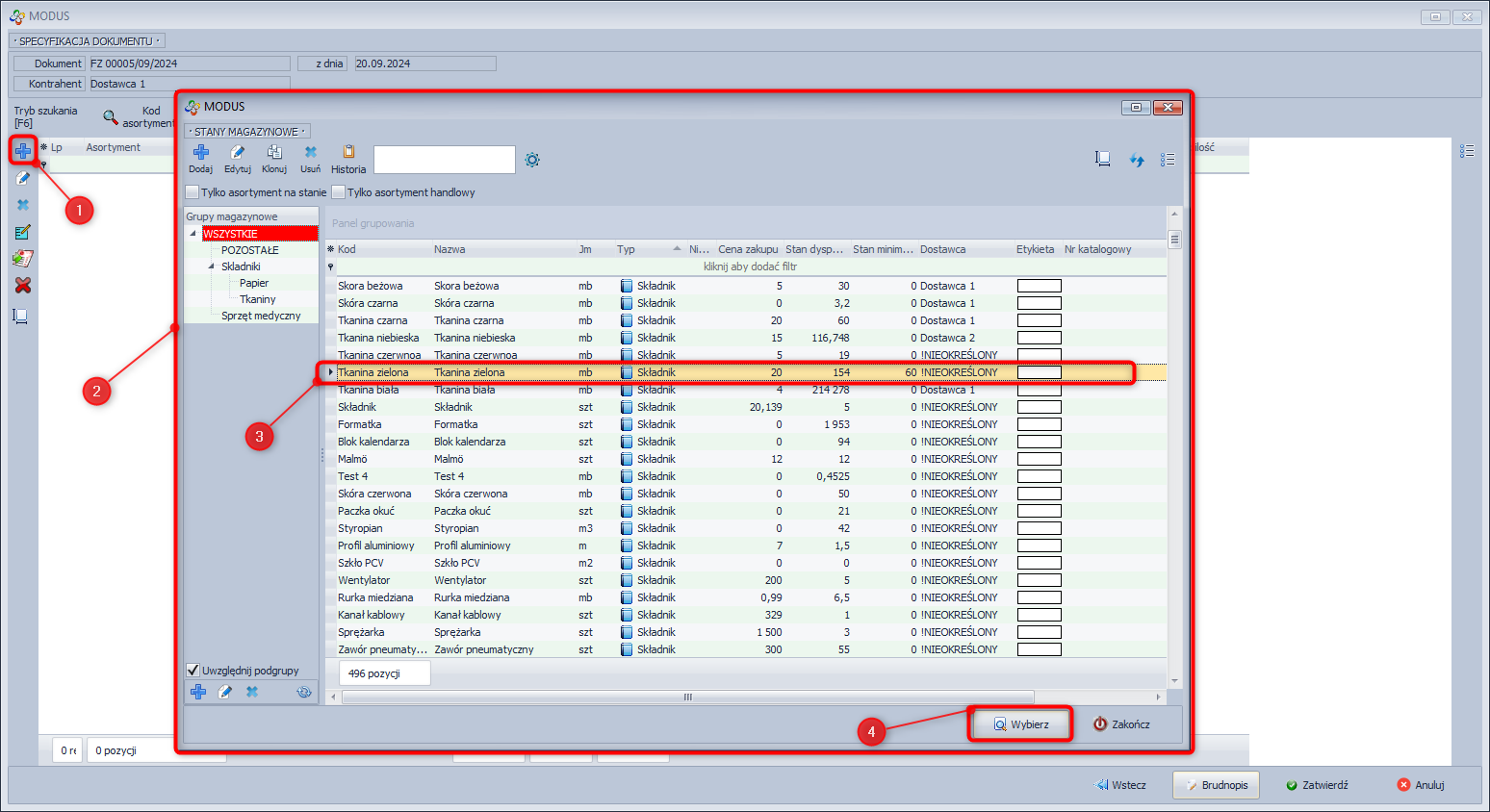Viewport: 1490px width, 812px height.
Task: Click the red X icon in left sidebar
Action: point(23,286)
